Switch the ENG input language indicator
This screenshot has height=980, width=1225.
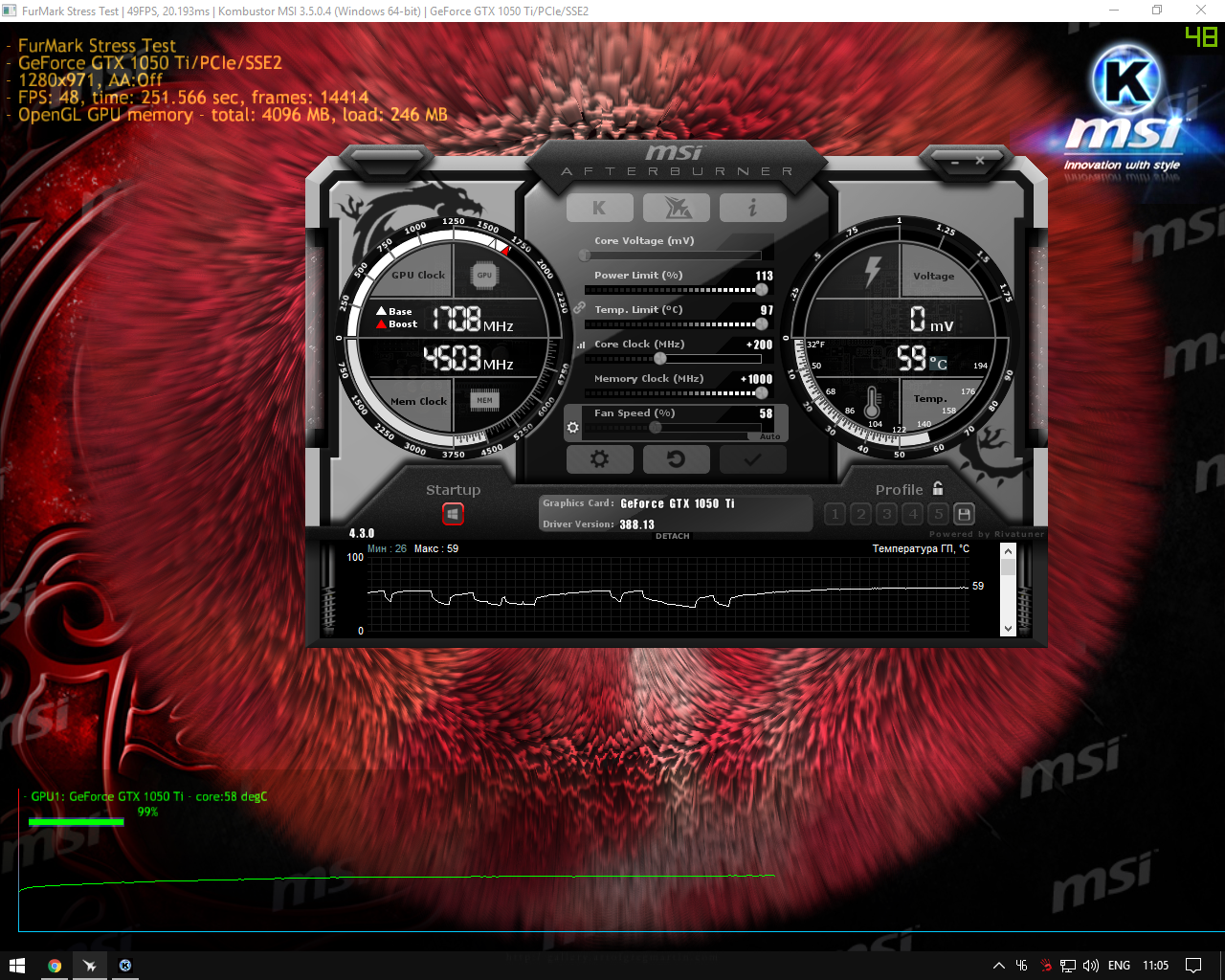[x=1119, y=966]
